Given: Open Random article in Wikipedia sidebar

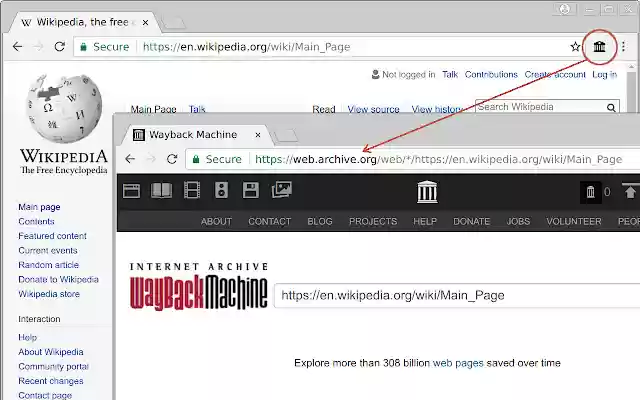Looking at the screenshot, I should (48, 265).
